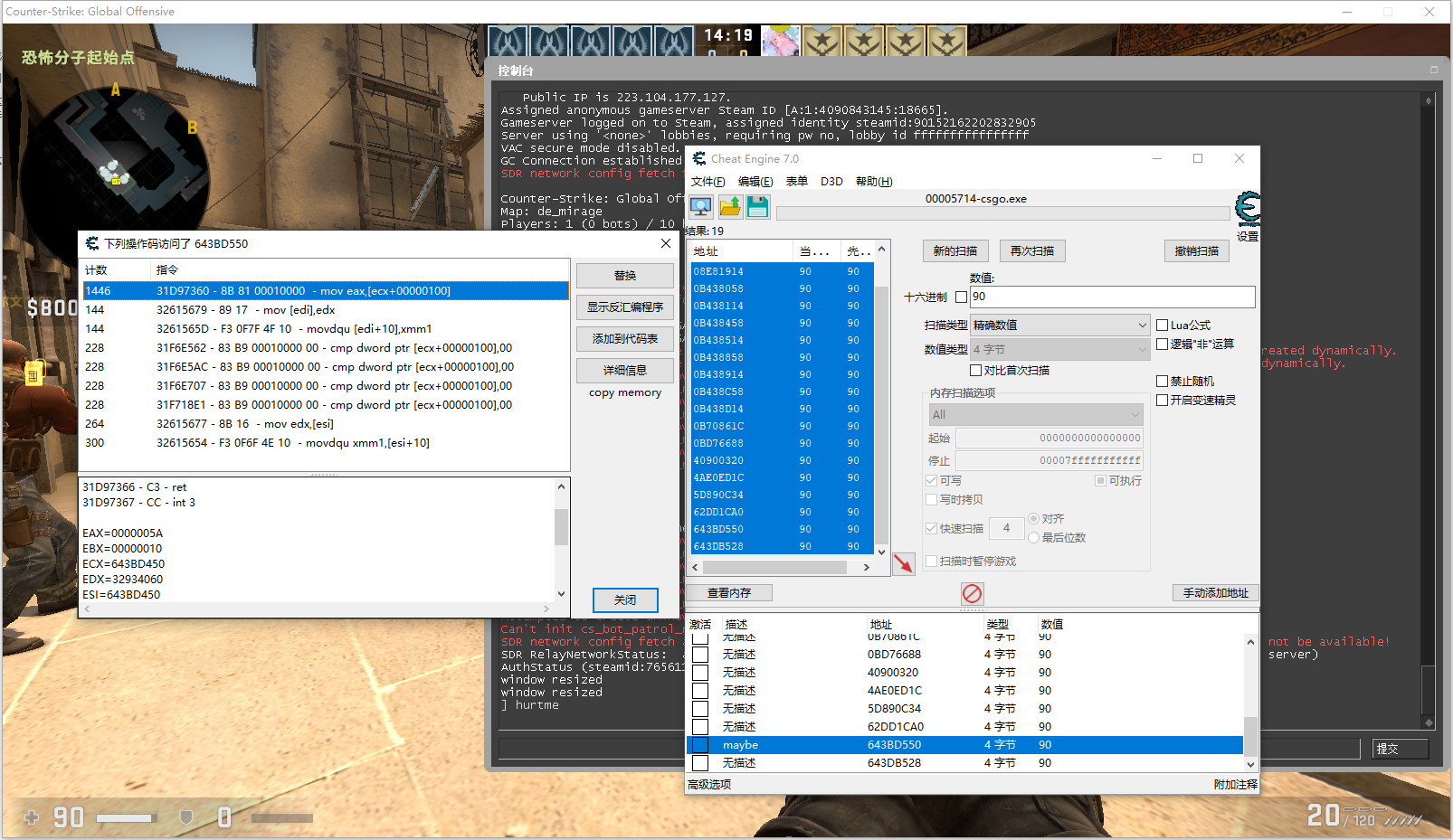Toggle the Hex (十六进制) checkbox
Viewport: 1453px width, 840px height.
[x=961, y=297]
